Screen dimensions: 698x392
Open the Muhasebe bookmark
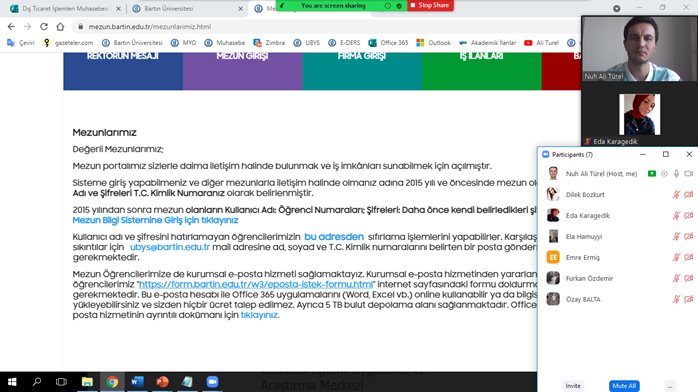(225, 43)
